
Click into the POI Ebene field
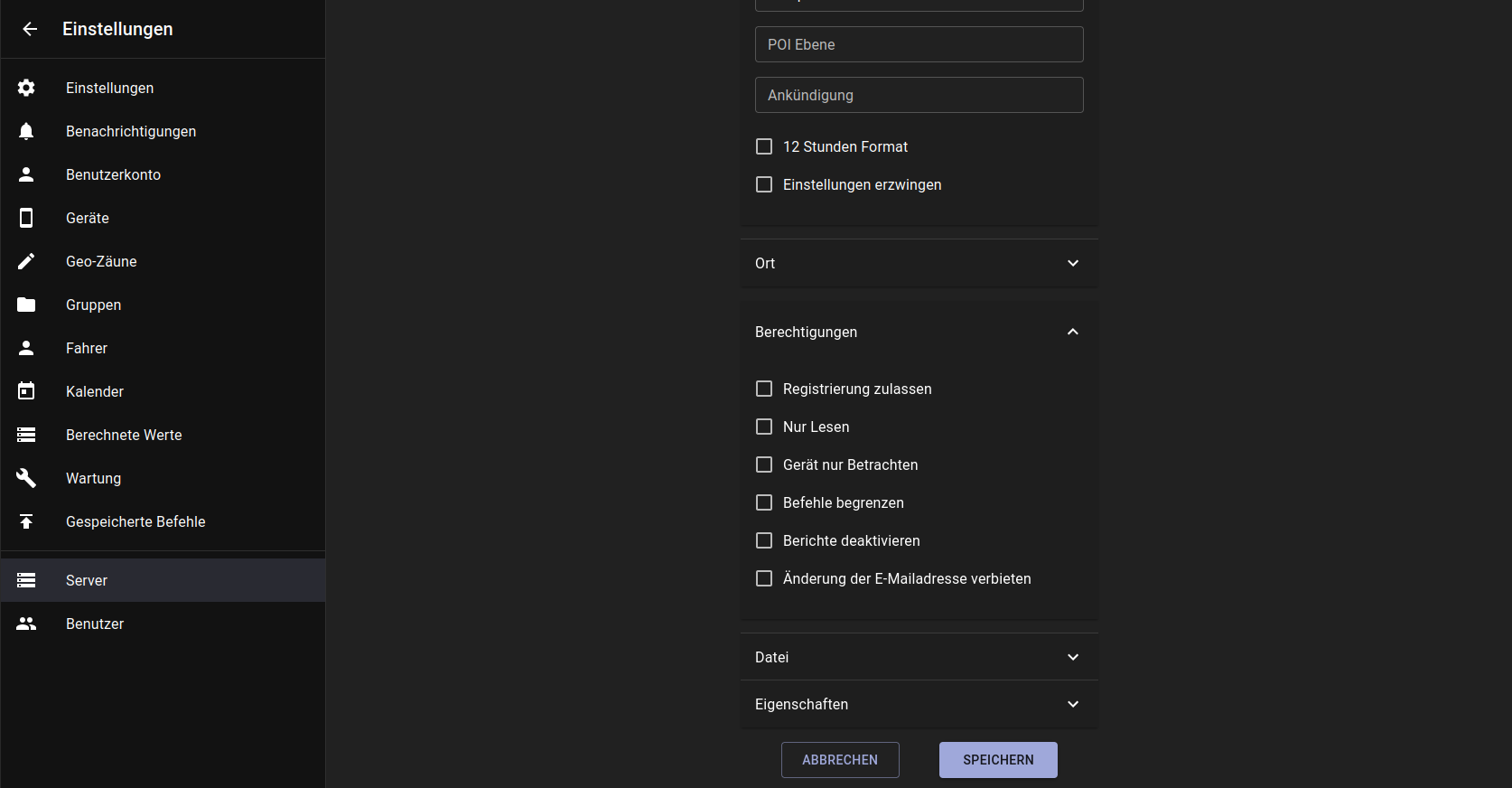tap(919, 44)
